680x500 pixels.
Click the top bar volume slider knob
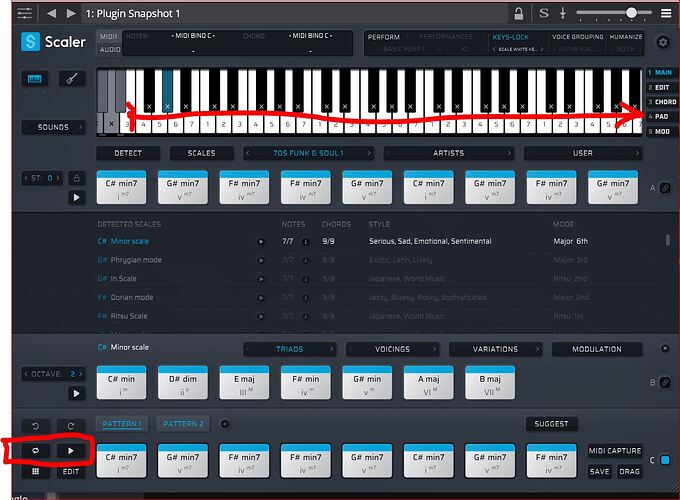tap(631, 13)
